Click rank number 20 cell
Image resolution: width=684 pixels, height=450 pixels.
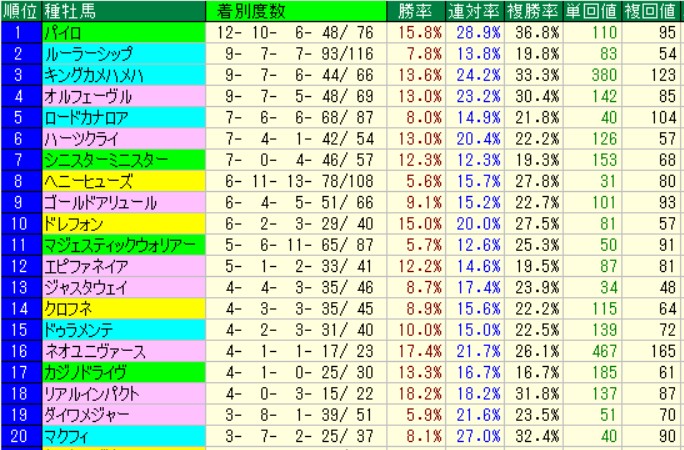(x=21, y=436)
